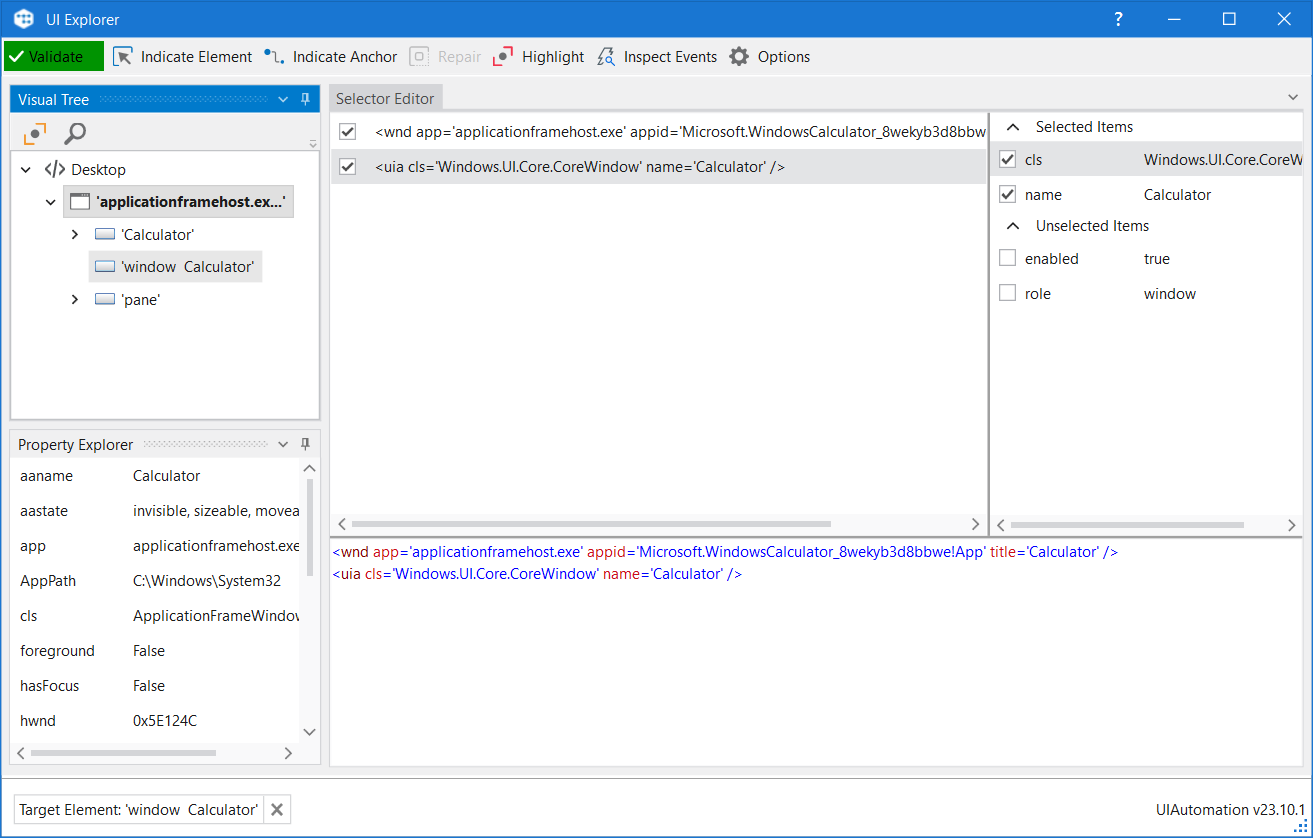Collapse the Selector Editor header chevron

pyautogui.click(x=1293, y=95)
